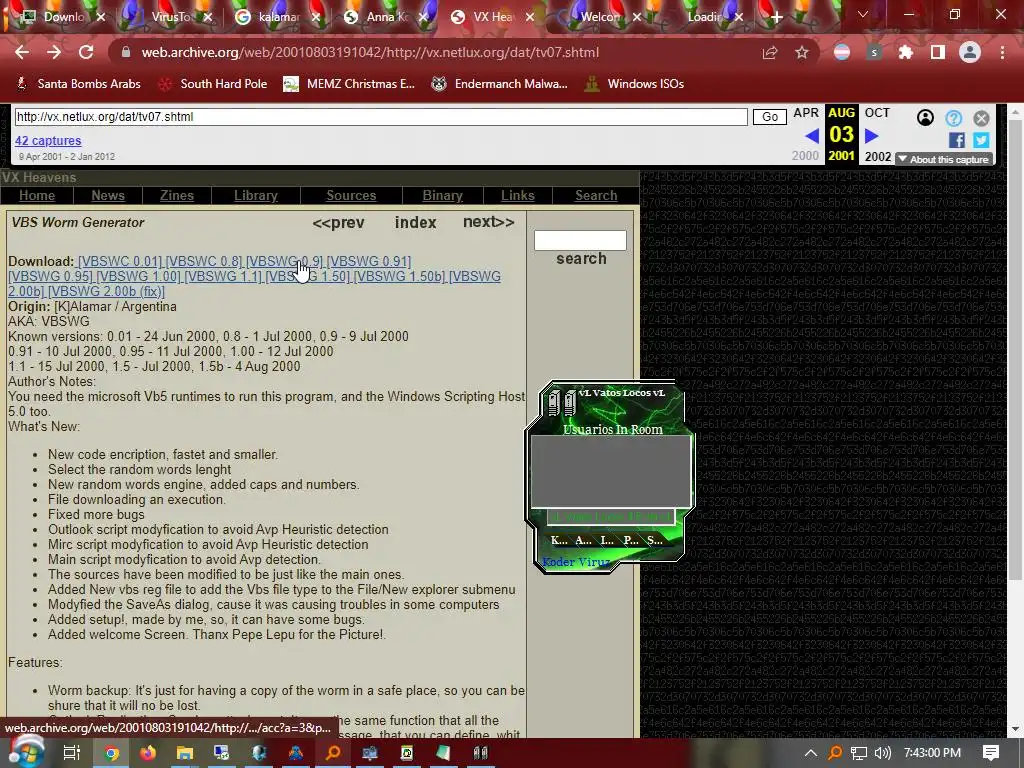Open Task View on the taskbar

[x=72, y=753]
